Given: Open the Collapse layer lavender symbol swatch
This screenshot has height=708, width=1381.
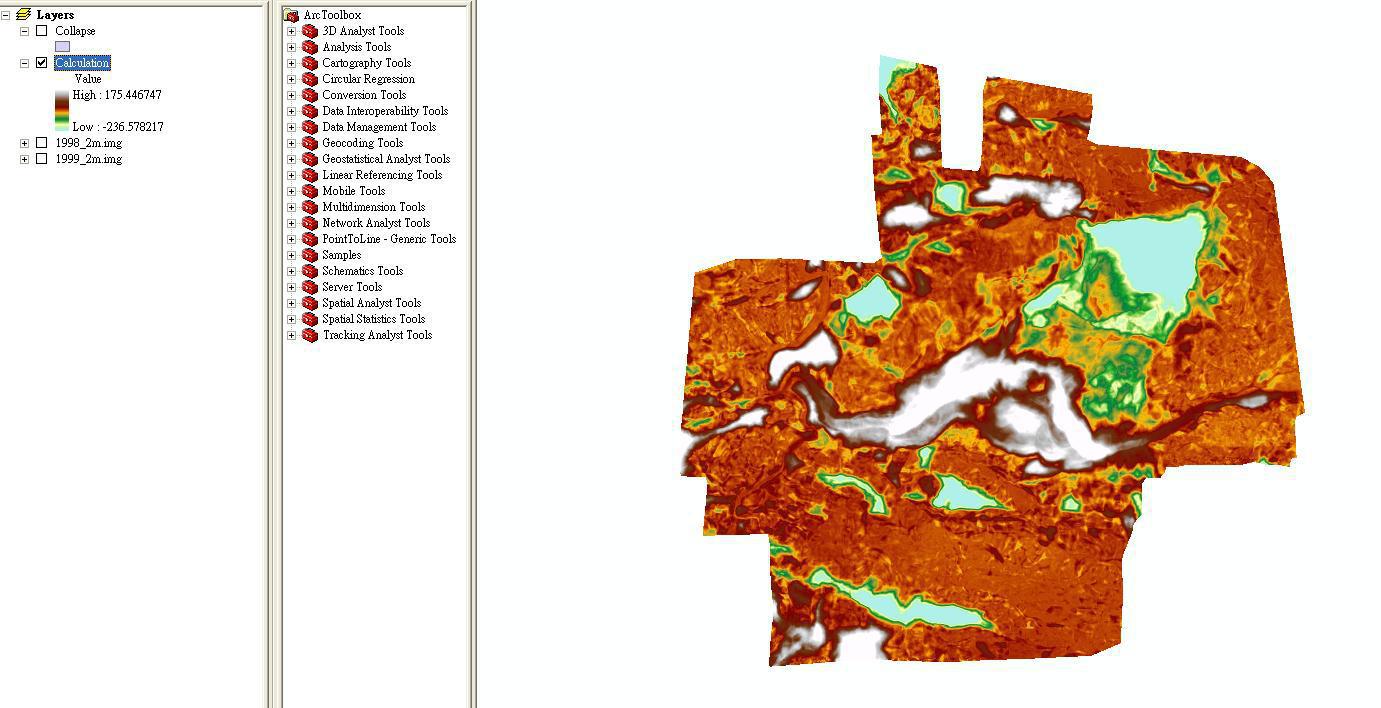Looking at the screenshot, I should (62, 47).
